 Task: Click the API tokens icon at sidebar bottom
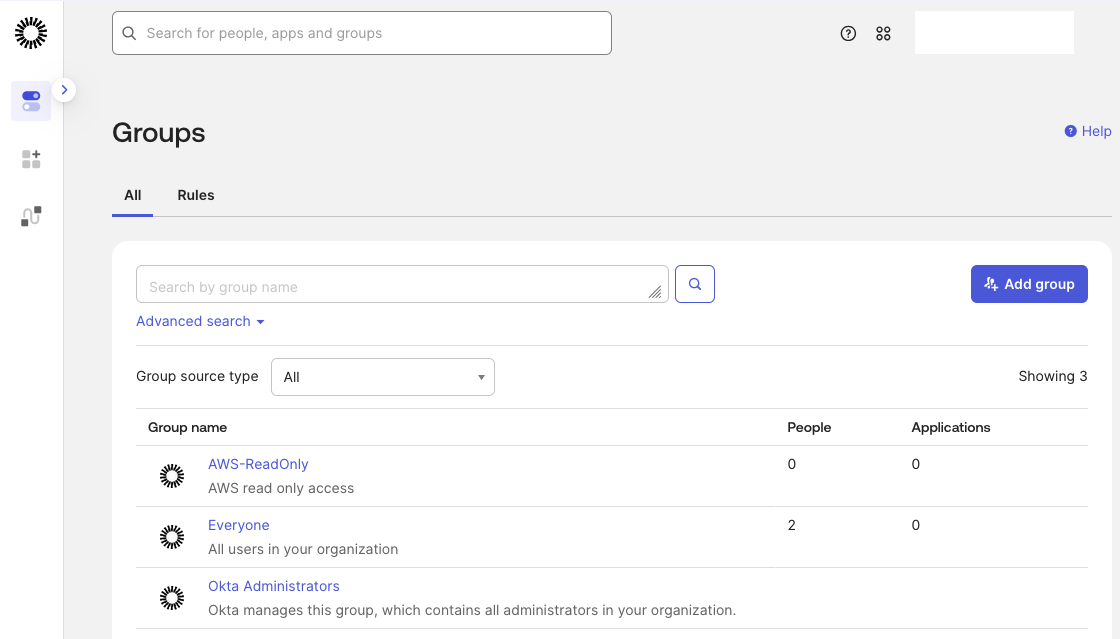coord(30,215)
